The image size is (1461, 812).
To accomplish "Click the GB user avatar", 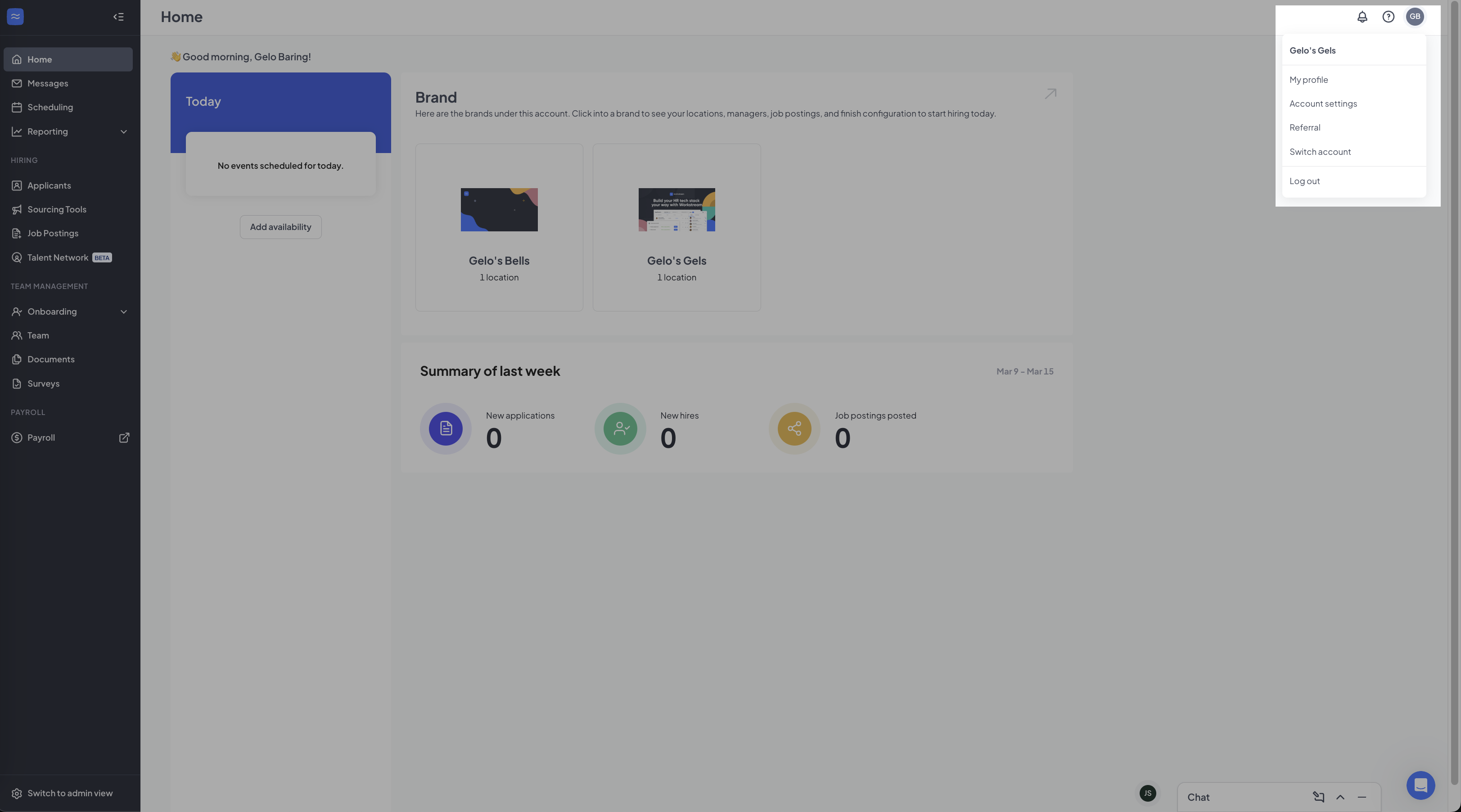I will point(1415,17).
